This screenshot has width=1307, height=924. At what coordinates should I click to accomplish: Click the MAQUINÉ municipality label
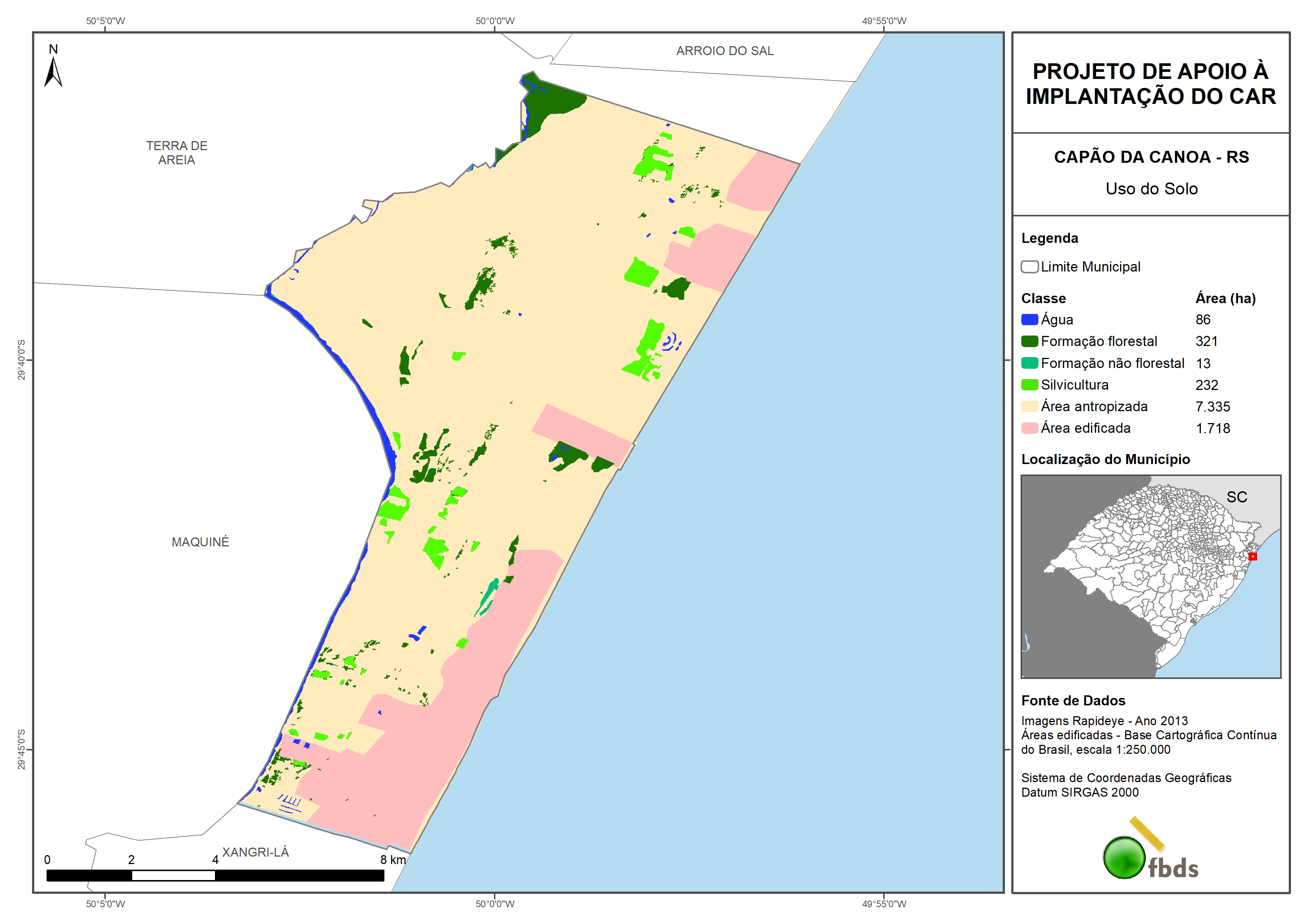tap(200, 542)
